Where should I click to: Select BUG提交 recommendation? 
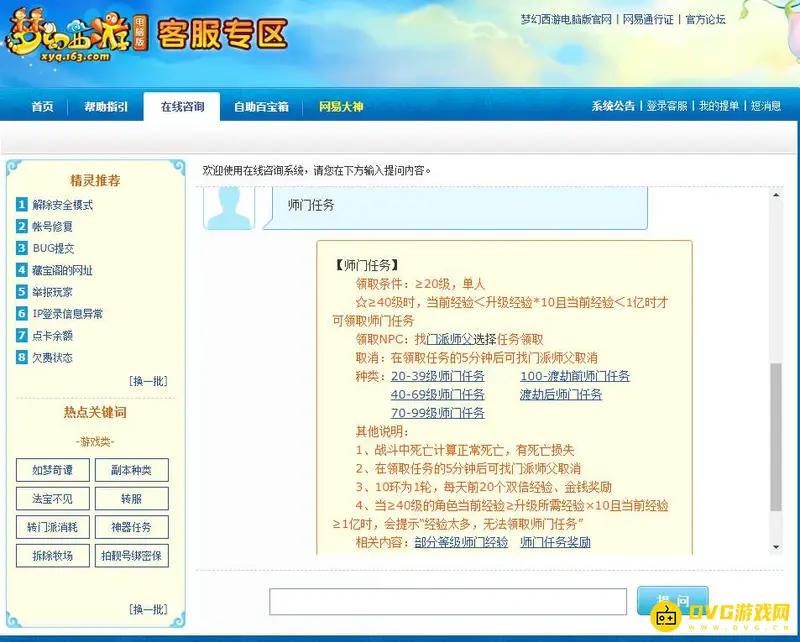pos(54,248)
